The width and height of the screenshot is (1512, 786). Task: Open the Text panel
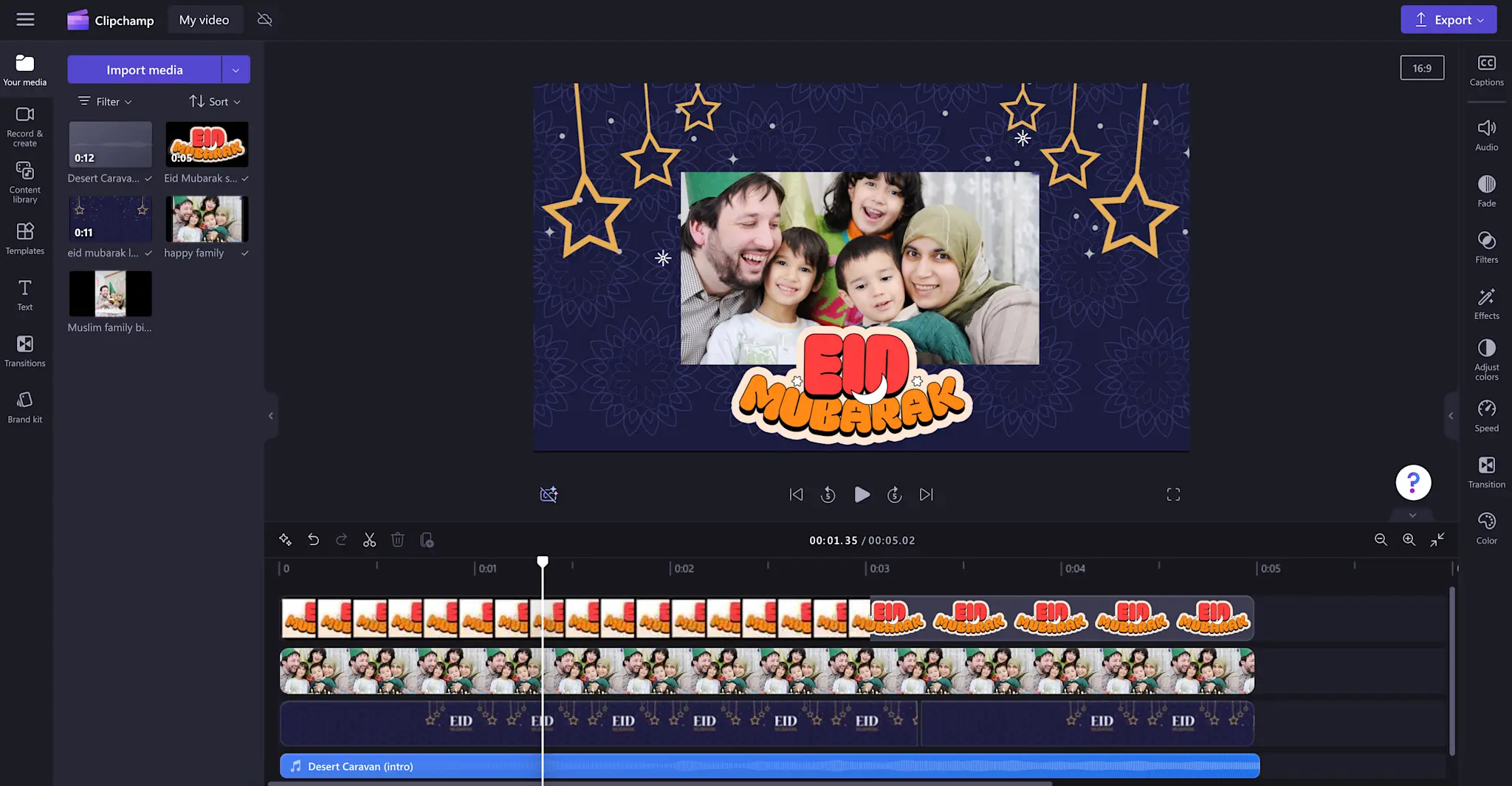pos(24,295)
